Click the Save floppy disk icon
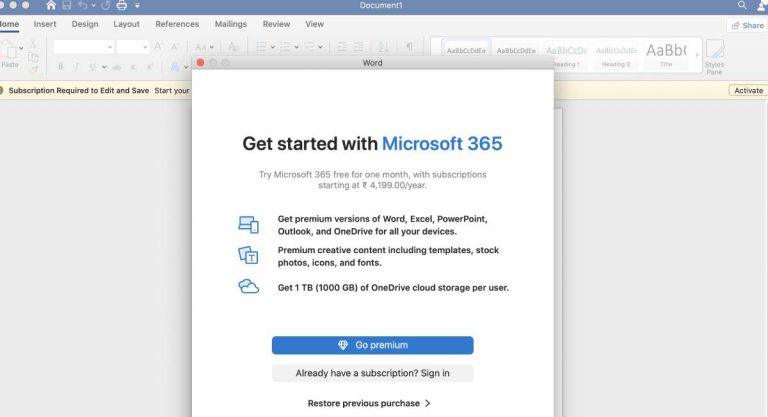 [67, 5]
